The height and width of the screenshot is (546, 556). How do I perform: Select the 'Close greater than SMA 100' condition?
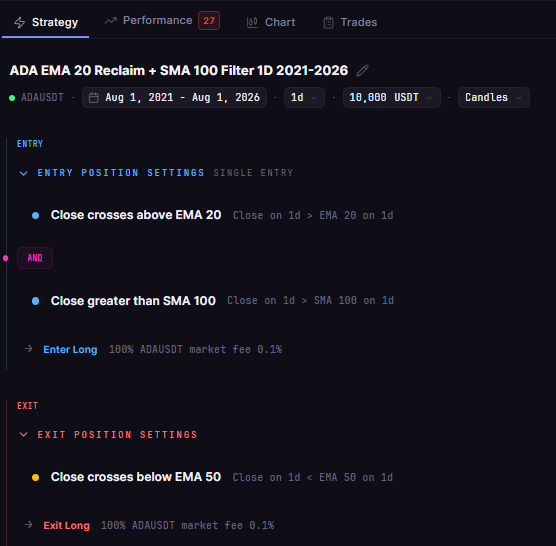(133, 301)
